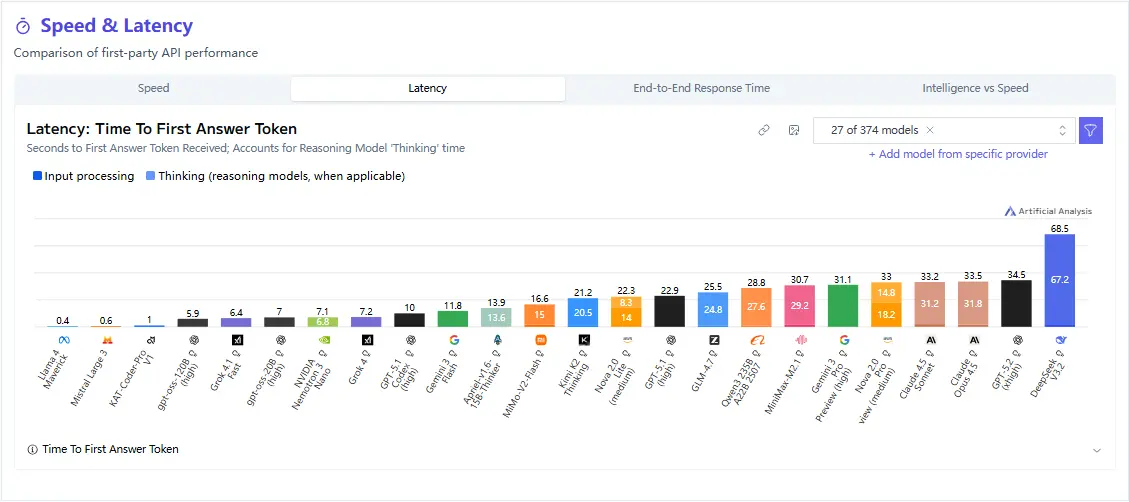
Task: Click the stopwatch icon beside Speed & Latency
Action: 23,27
